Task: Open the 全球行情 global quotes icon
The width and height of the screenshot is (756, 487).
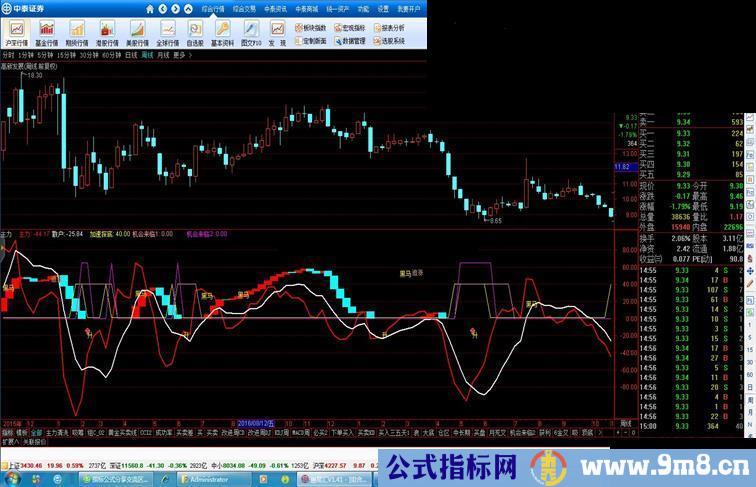Action: (x=168, y=32)
